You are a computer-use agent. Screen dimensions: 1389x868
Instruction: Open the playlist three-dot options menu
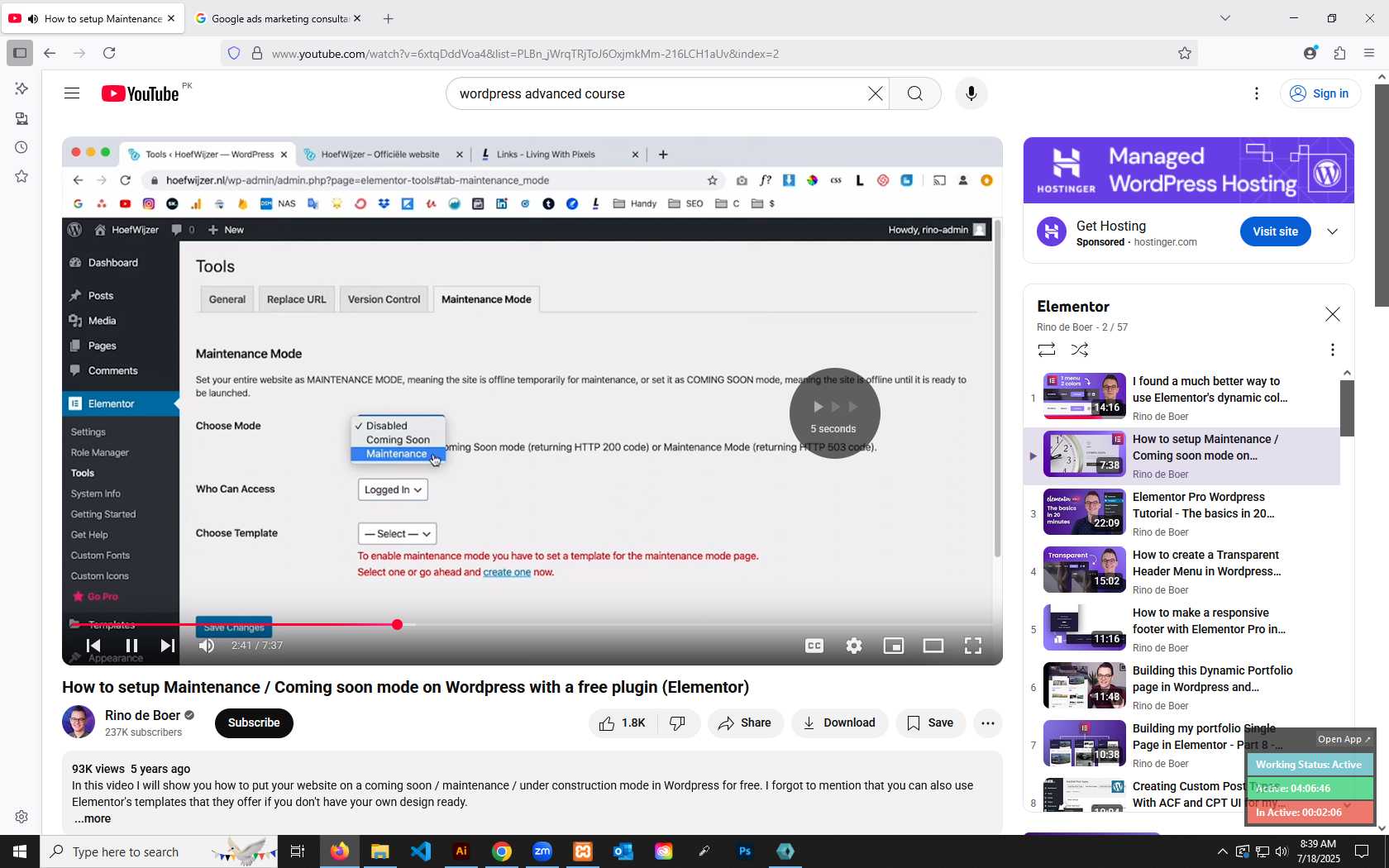tap(1332, 350)
